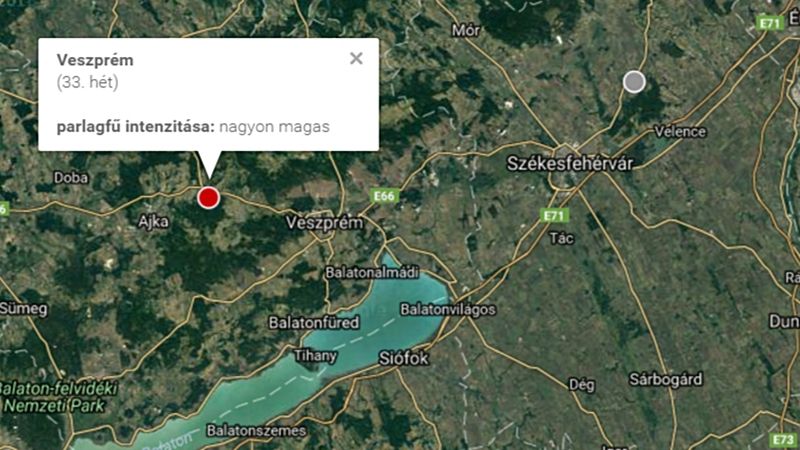Click the Ajka town label
Screen dimensions: 800x450
[x=153, y=221]
